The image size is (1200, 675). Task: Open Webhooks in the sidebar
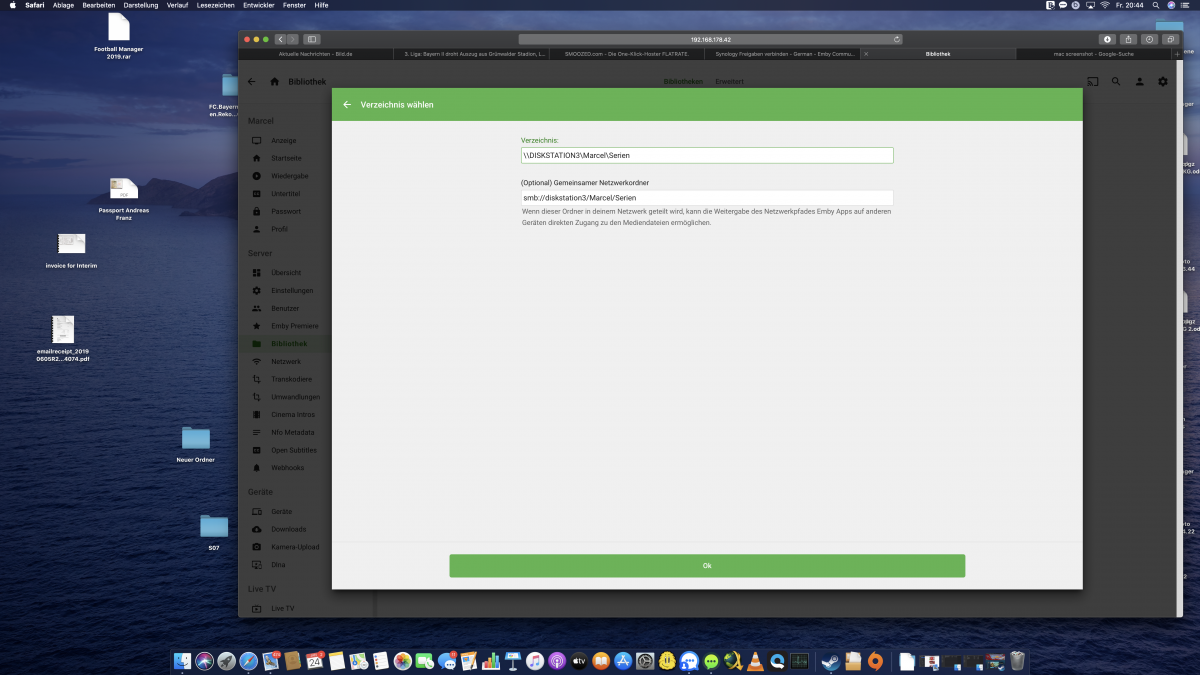pyautogui.click(x=287, y=467)
